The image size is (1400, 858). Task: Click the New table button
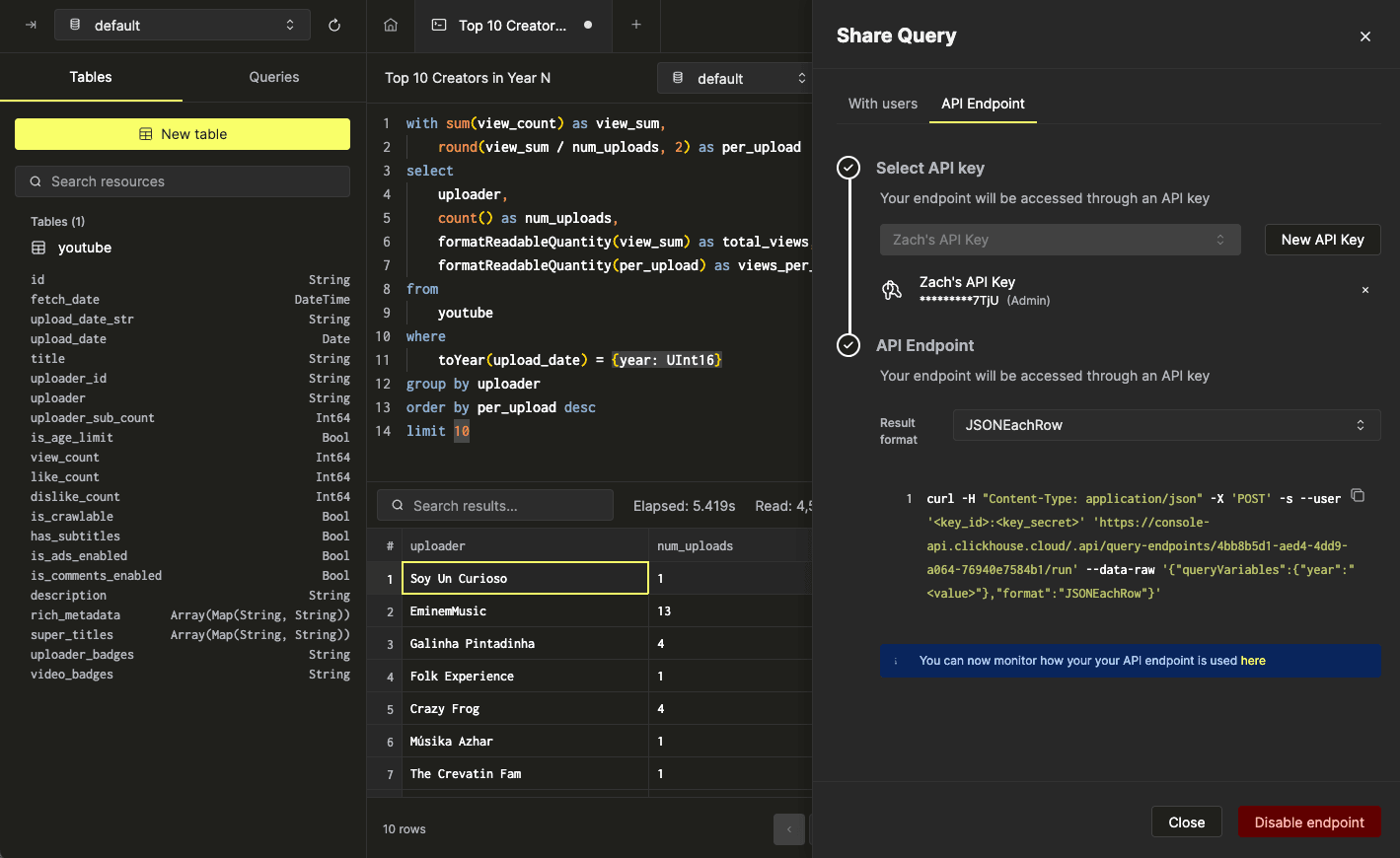point(183,134)
